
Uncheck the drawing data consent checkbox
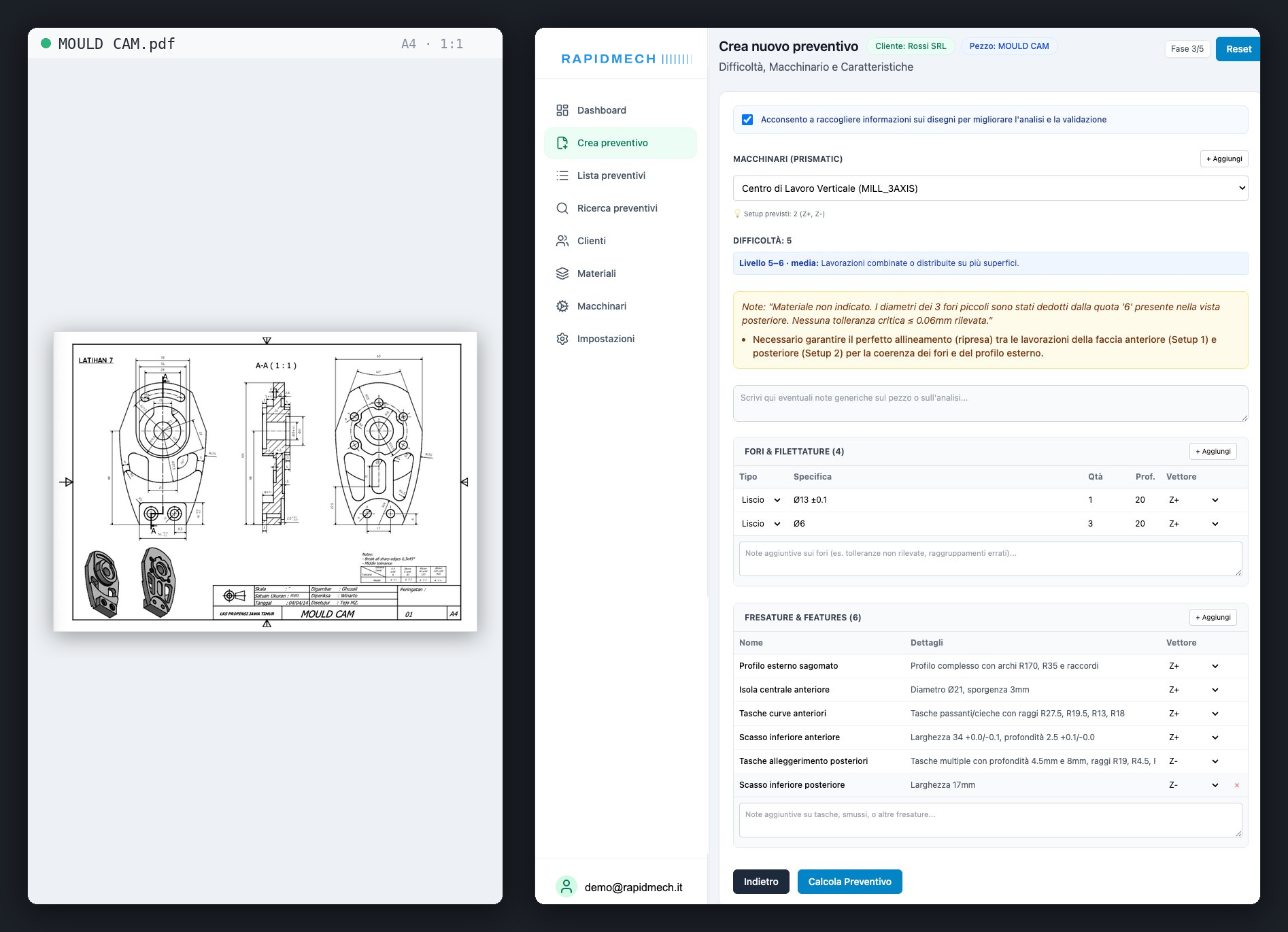(x=747, y=120)
